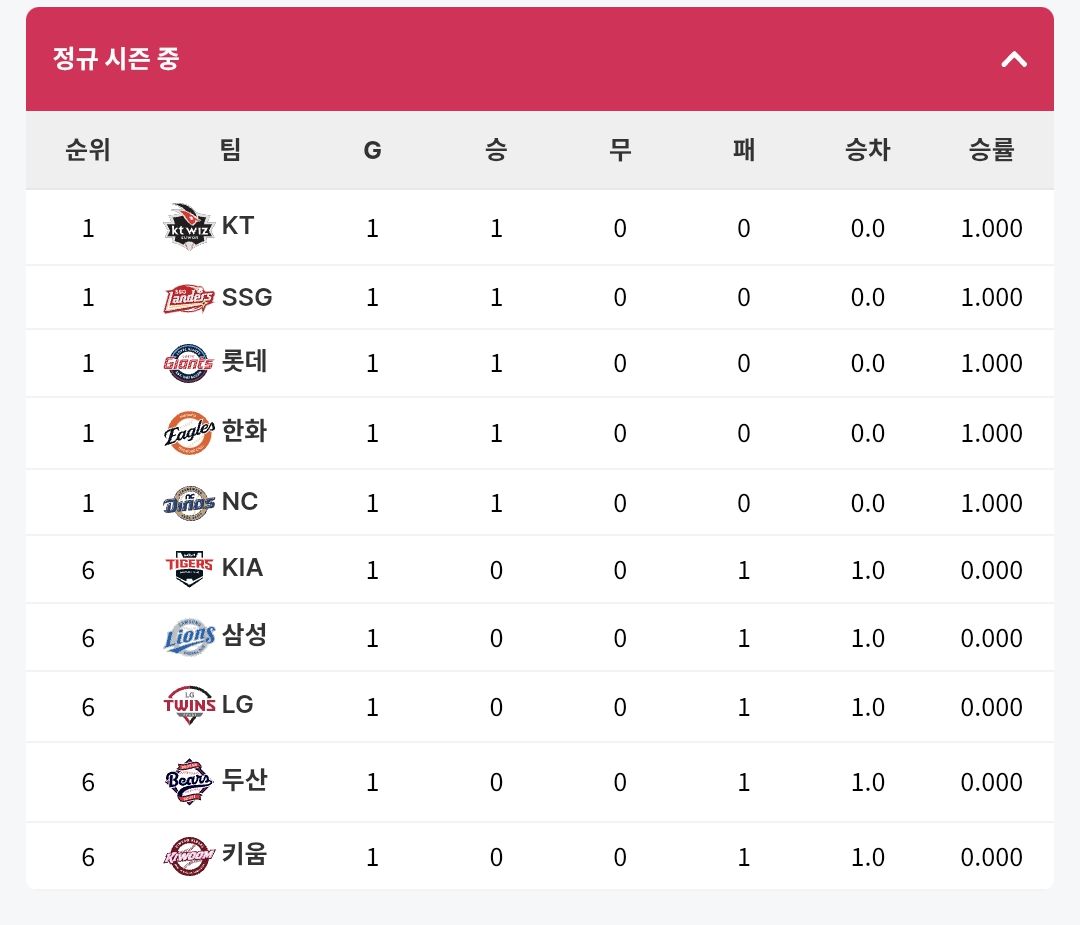Viewport: 1080px width, 925px height.
Task: Click the Samsung Lions team logo
Action: 189,637
